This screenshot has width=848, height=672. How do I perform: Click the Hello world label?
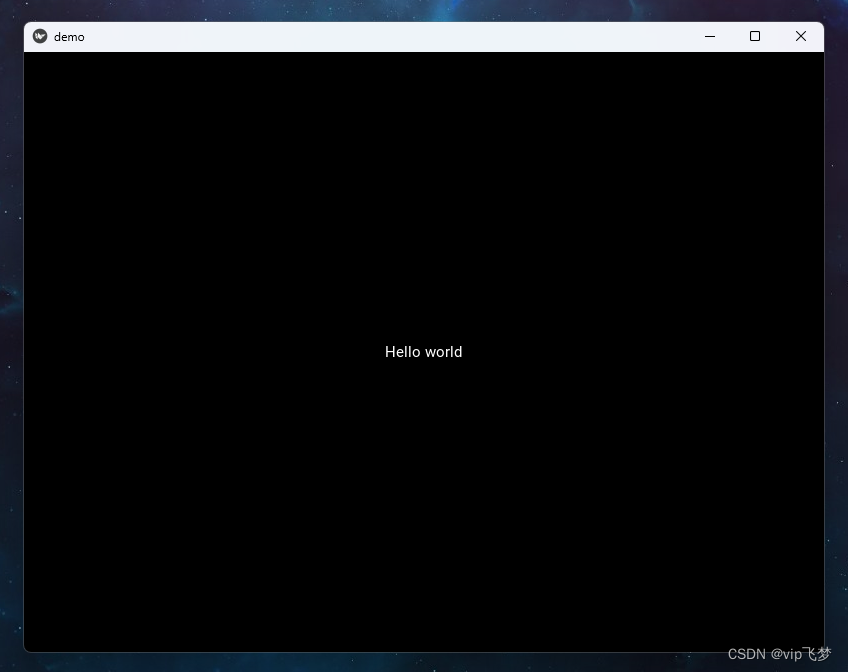(423, 352)
